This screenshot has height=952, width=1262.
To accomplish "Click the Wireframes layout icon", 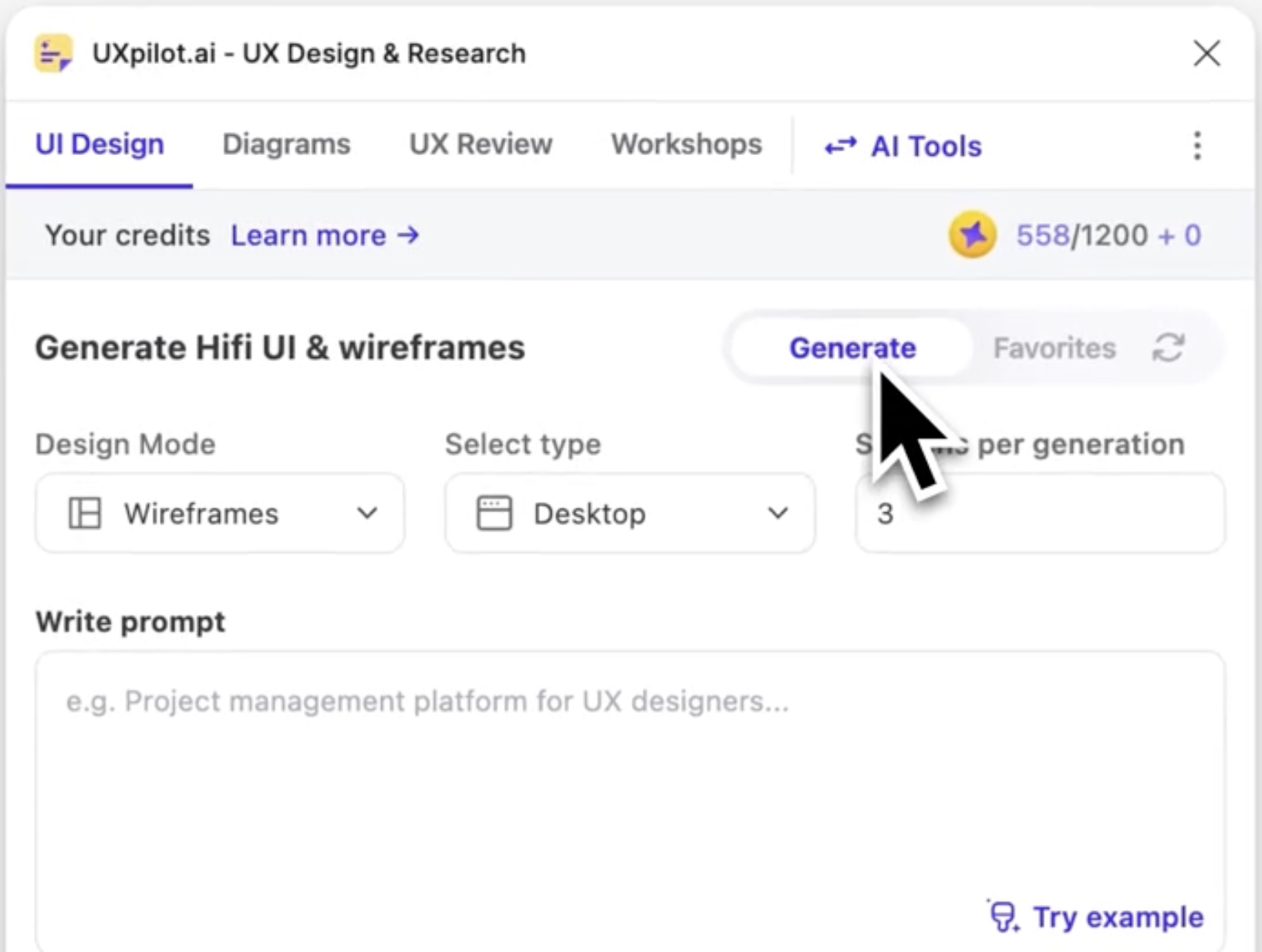I will click(85, 513).
